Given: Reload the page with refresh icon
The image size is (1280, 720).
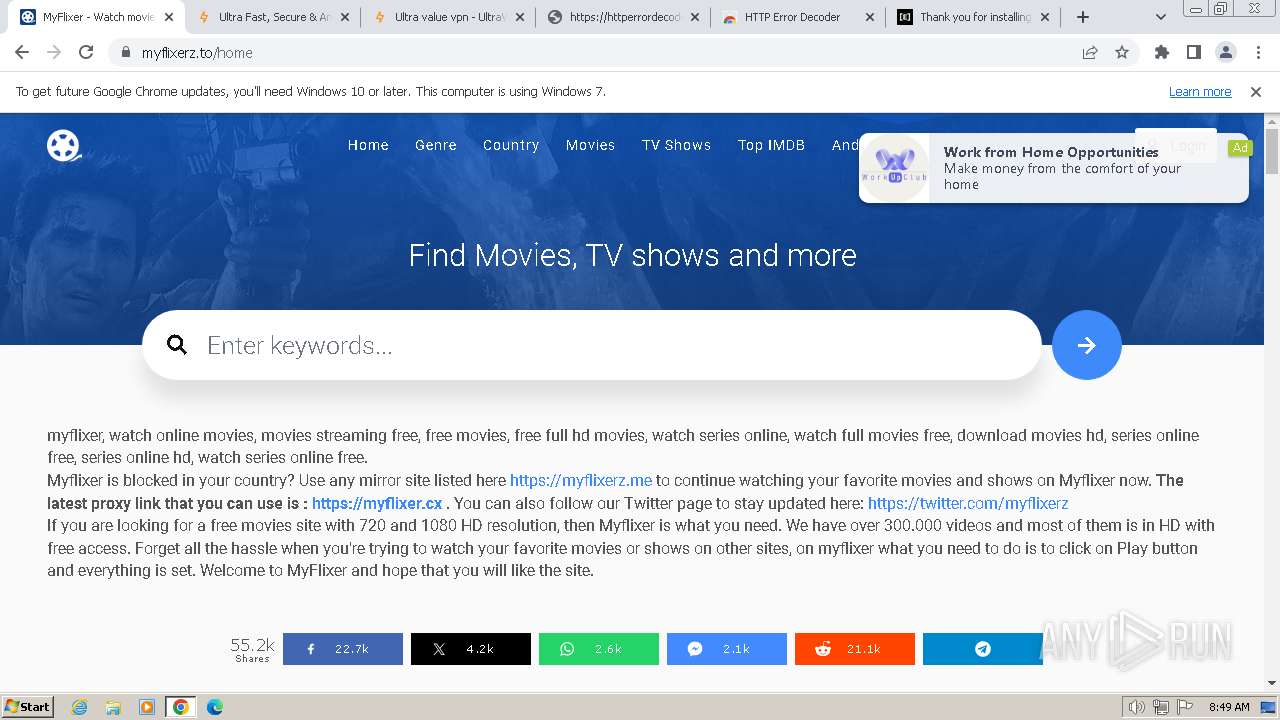Looking at the screenshot, I should pos(86,52).
